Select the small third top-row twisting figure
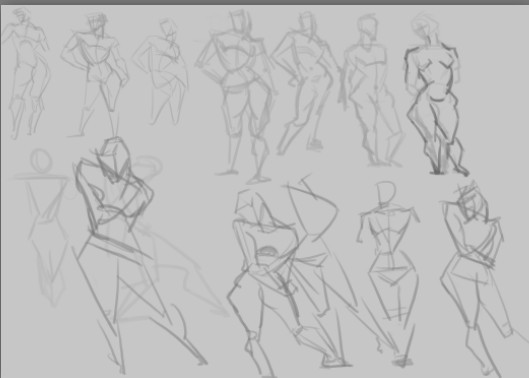 [x=161, y=72]
